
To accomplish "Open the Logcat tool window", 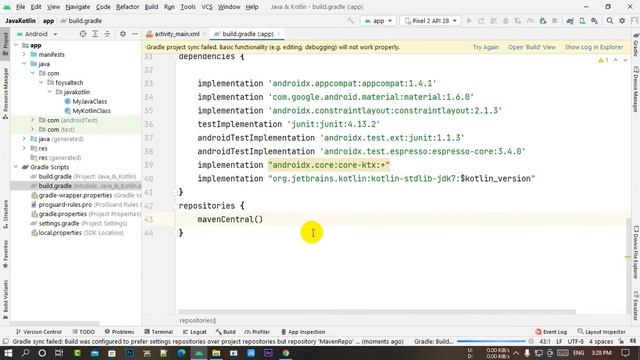I will pos(195,332).
